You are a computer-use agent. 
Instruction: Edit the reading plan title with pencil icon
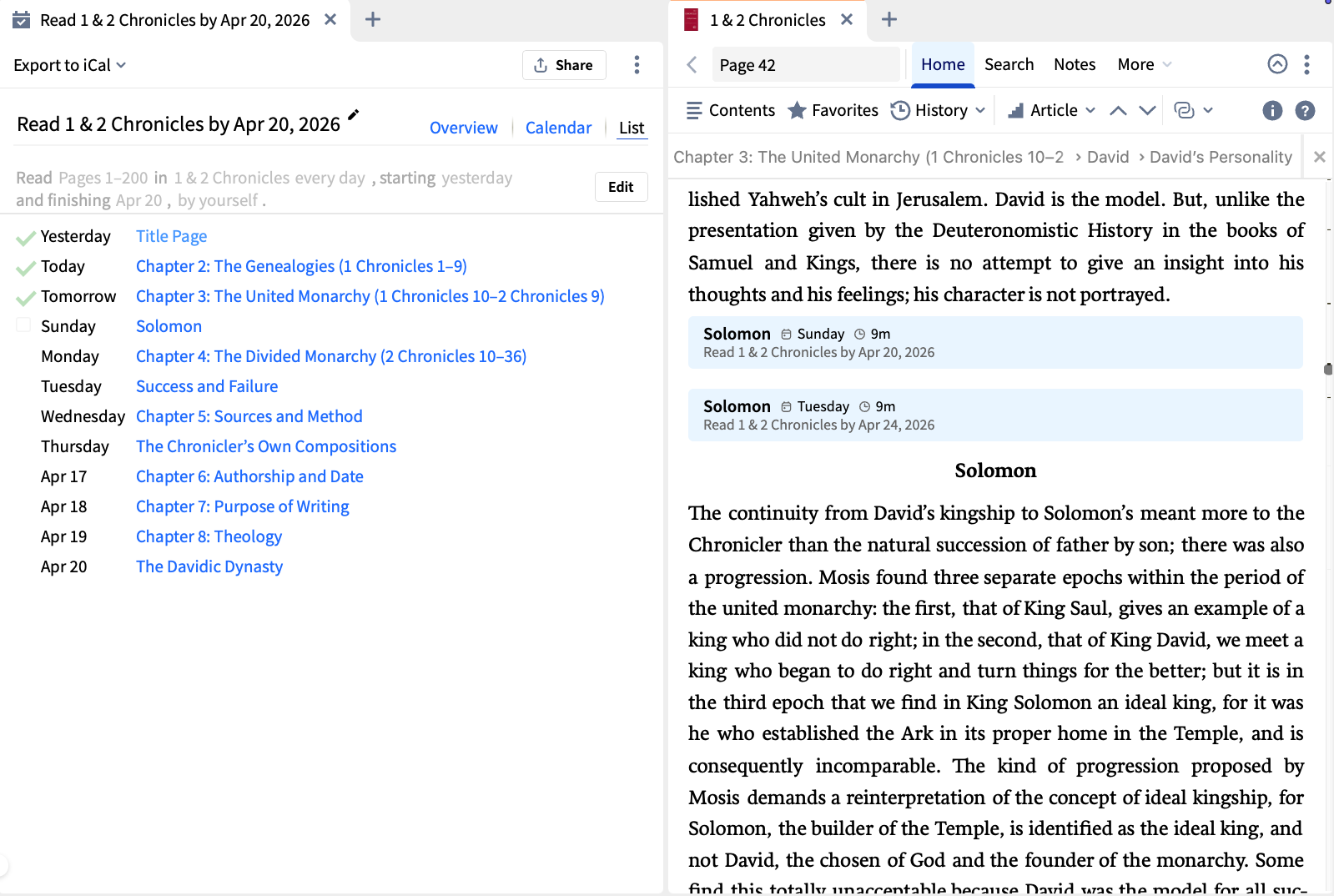point(354,115)
